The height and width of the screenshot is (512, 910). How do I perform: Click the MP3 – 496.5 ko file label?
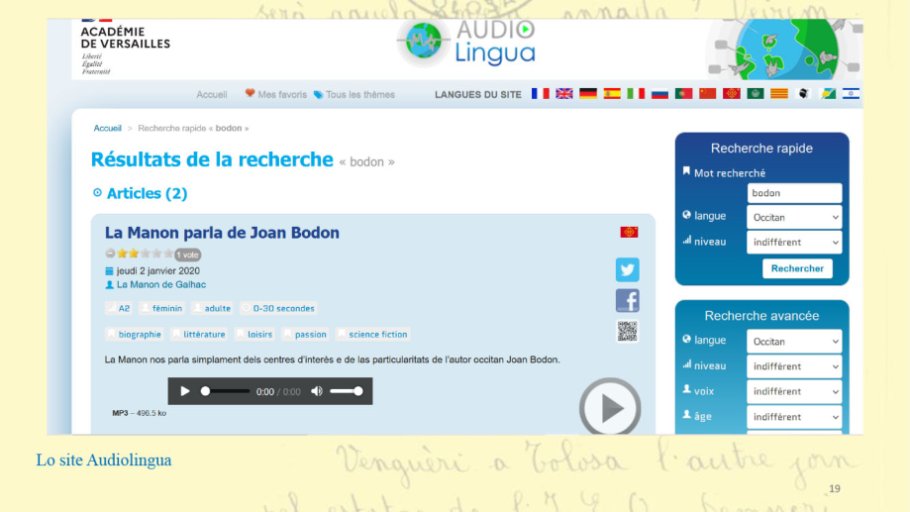coord(139,413)
